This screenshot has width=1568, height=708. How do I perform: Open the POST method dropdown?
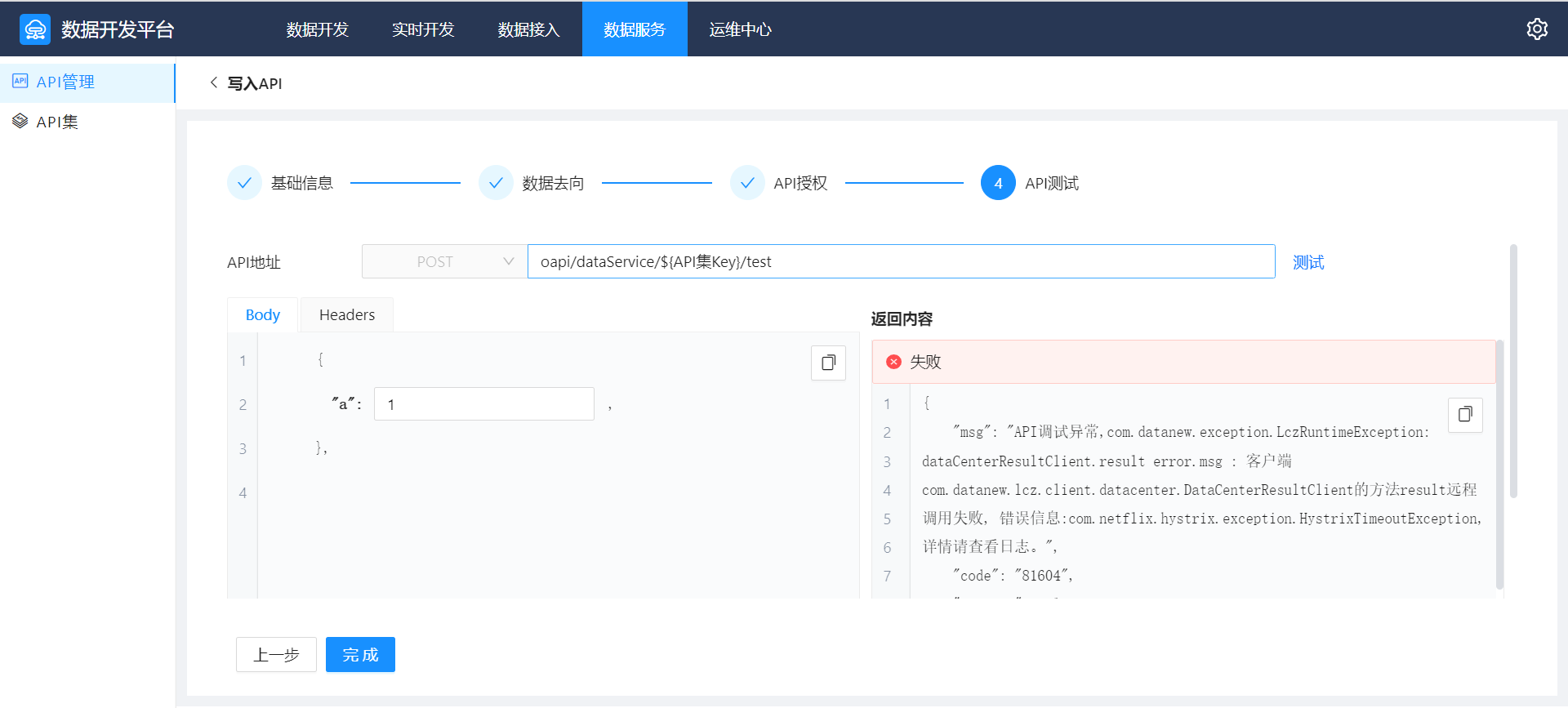(x=444, y=261)
